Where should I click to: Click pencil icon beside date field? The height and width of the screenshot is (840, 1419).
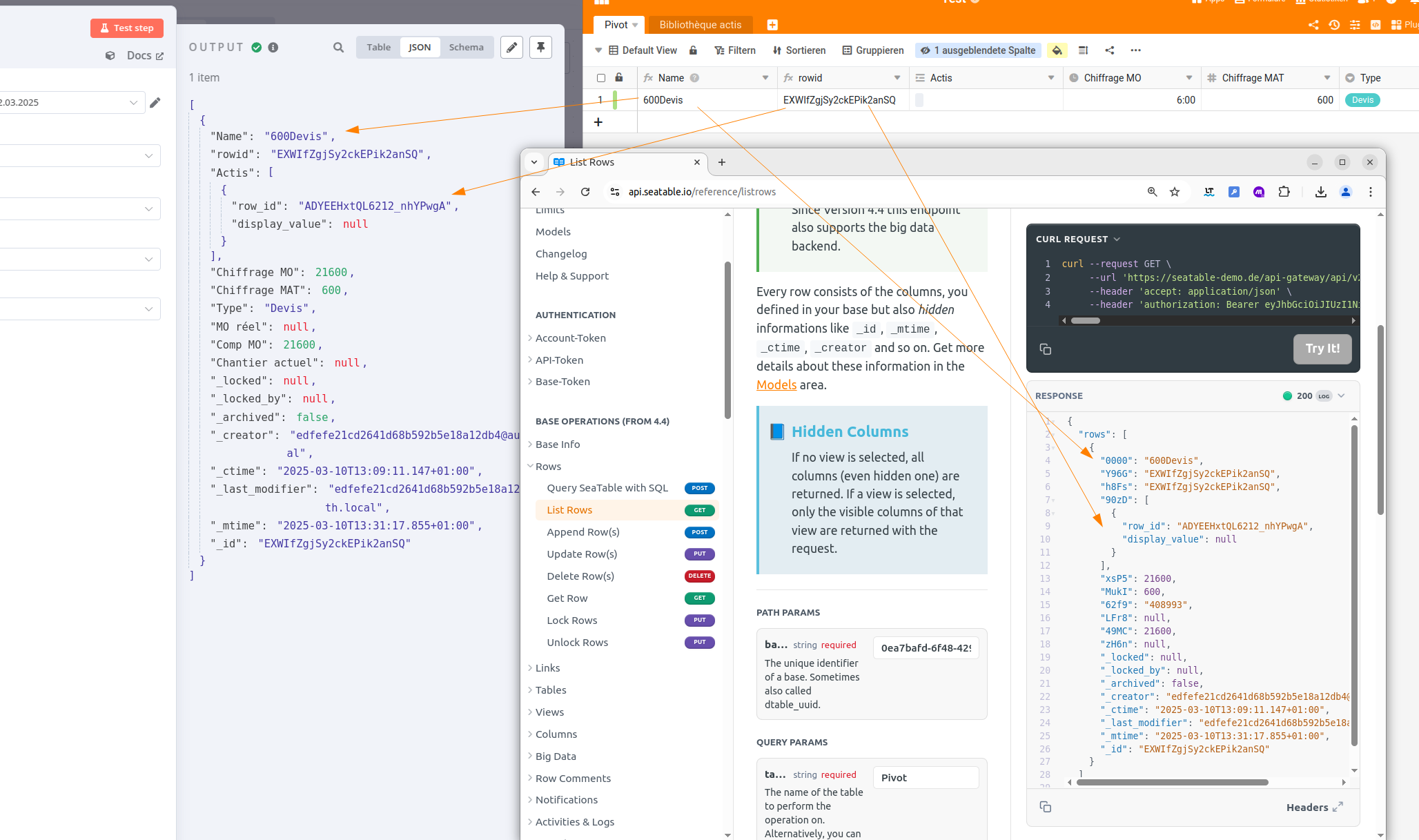tap(155, 102)
